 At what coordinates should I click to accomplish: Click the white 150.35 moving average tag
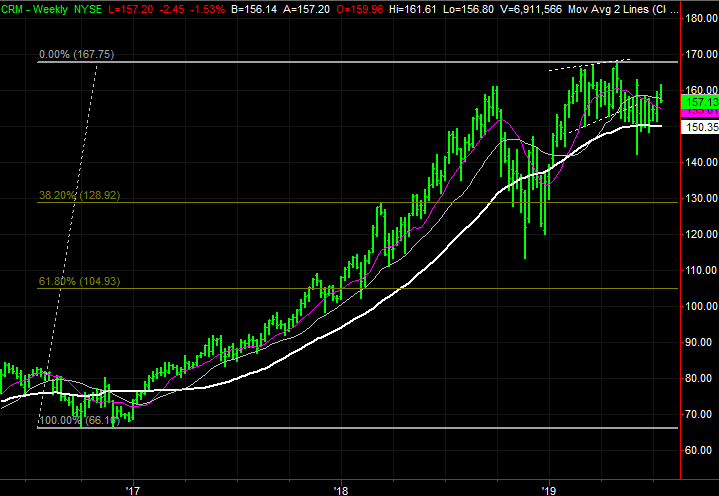click(700, 127)
